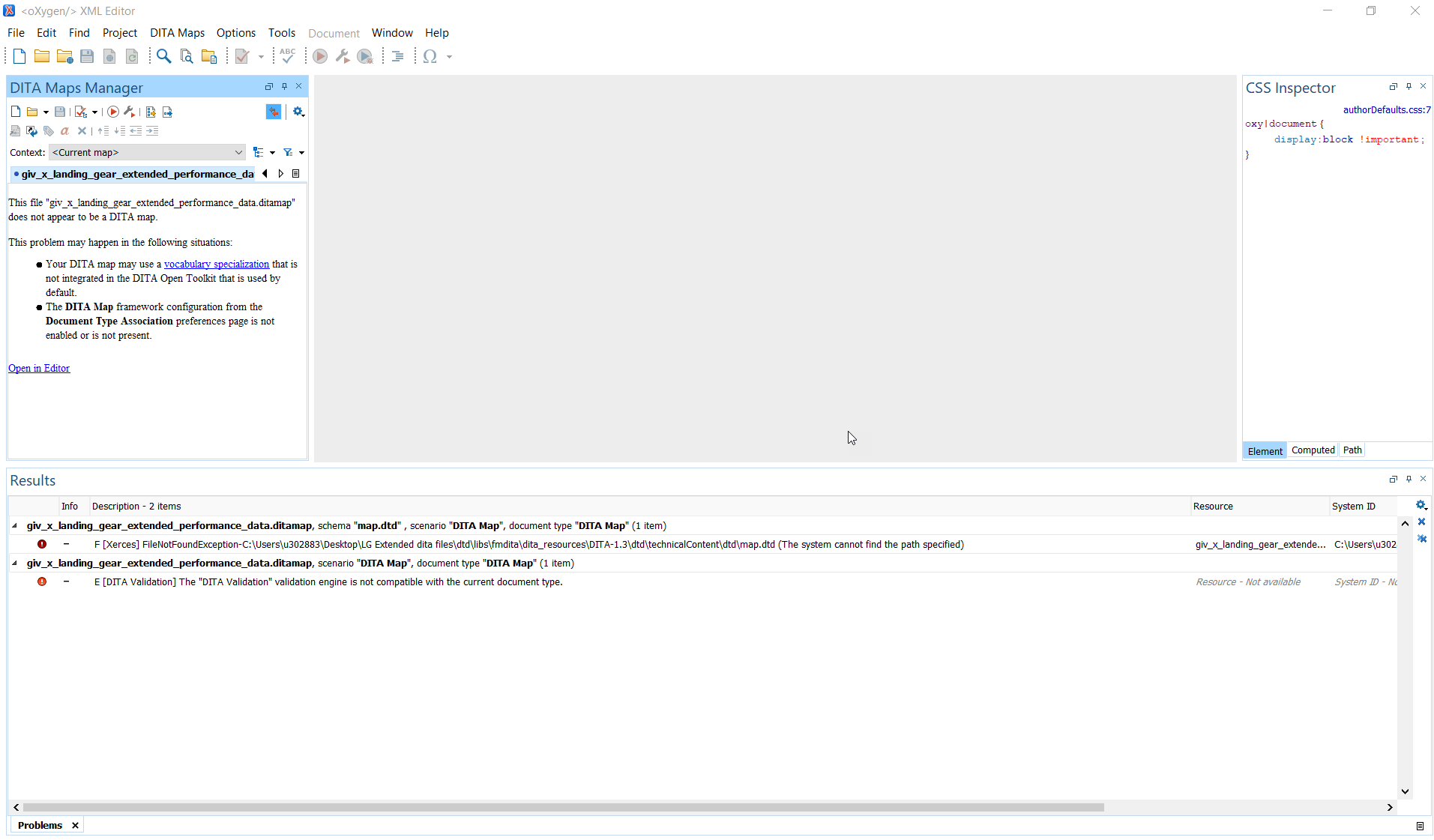This screenshot has width=1434, height=840.
Task: Open the Window menu
Action: coord(392,33)
